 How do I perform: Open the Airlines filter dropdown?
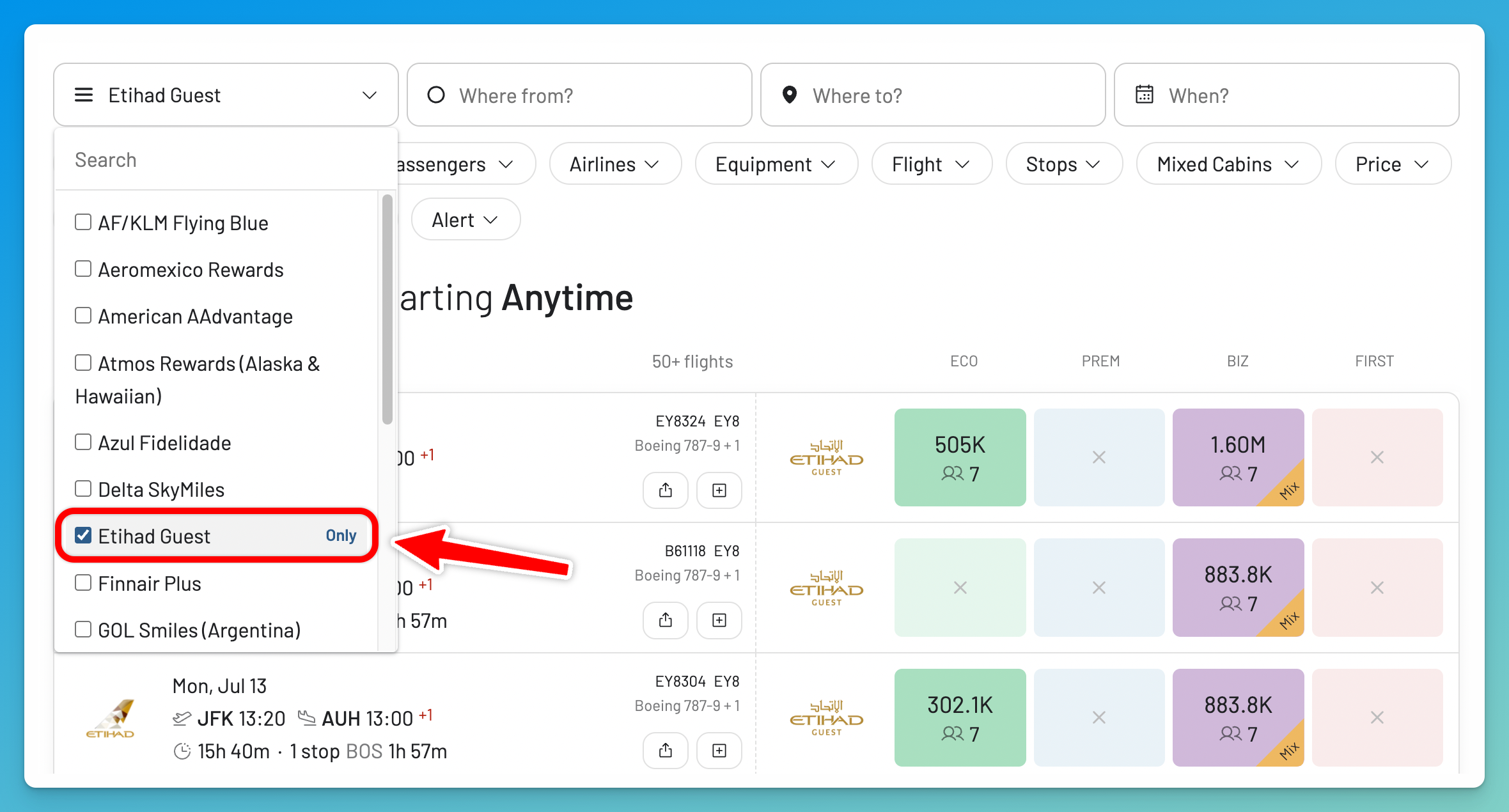point(615,164)
